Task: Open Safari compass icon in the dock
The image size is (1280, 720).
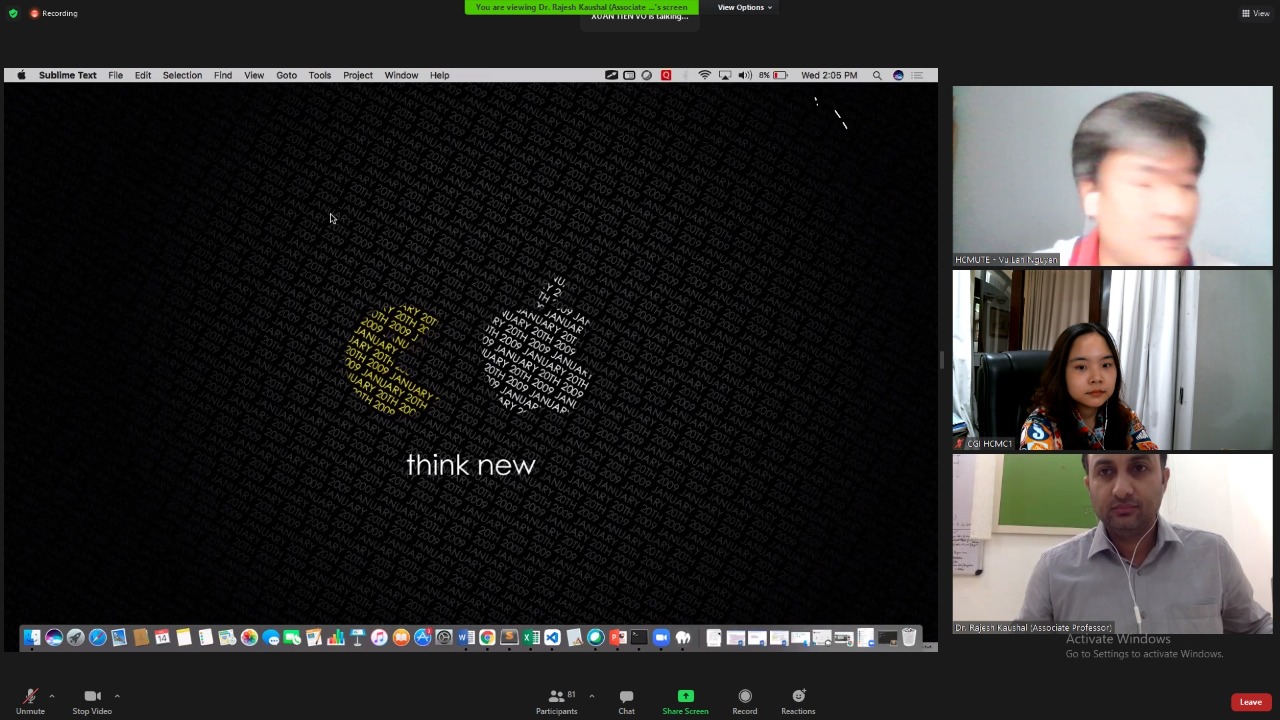Action: pyautogui.click(x=98, y=638)
